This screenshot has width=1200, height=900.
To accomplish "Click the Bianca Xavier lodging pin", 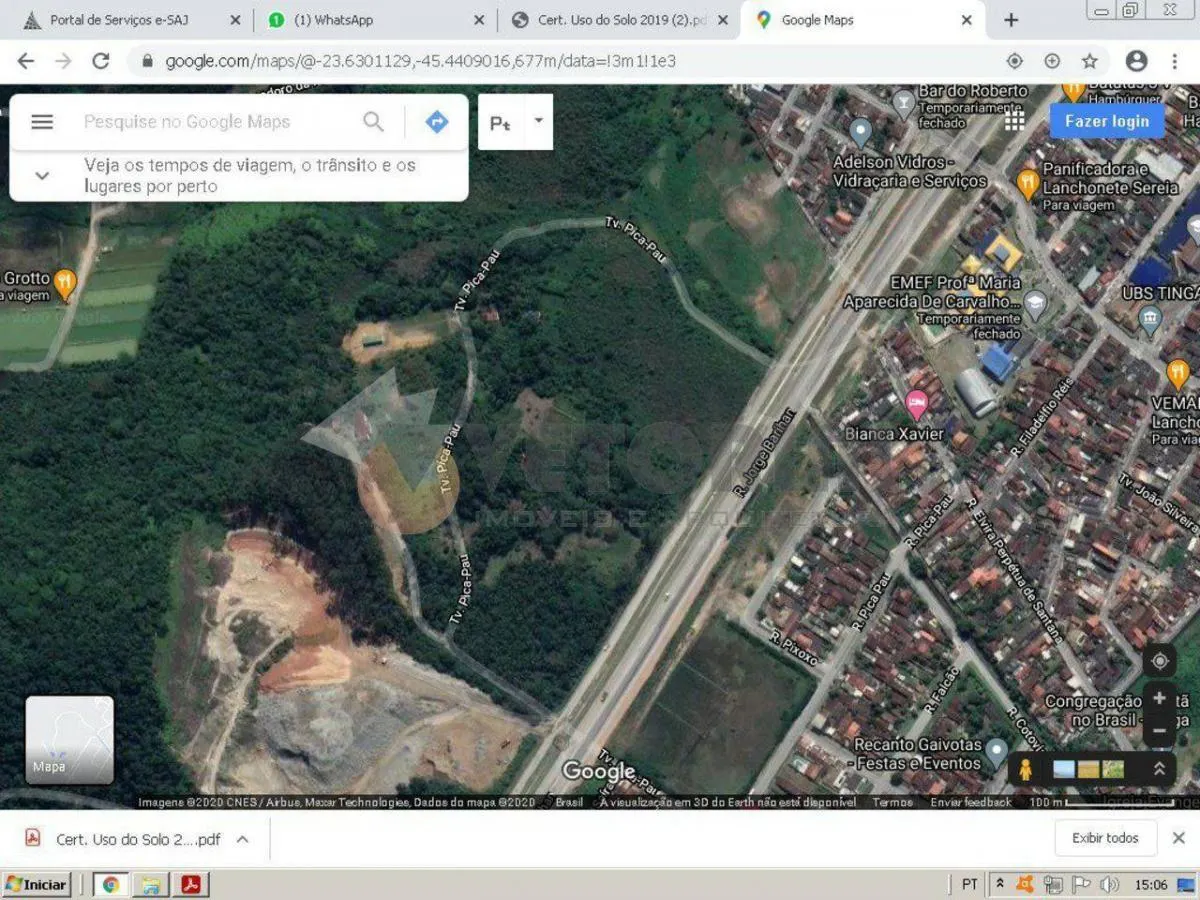I will click(917, 404).
